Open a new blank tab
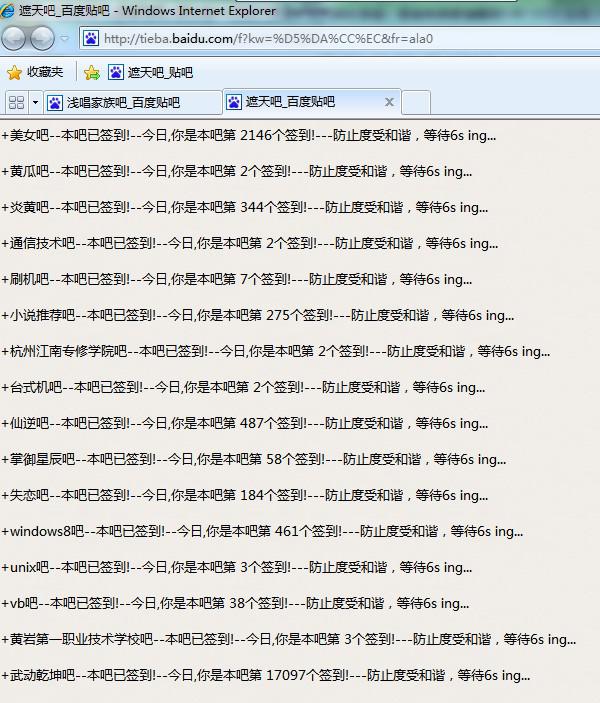The image size is (600, 703). point(416,103)
